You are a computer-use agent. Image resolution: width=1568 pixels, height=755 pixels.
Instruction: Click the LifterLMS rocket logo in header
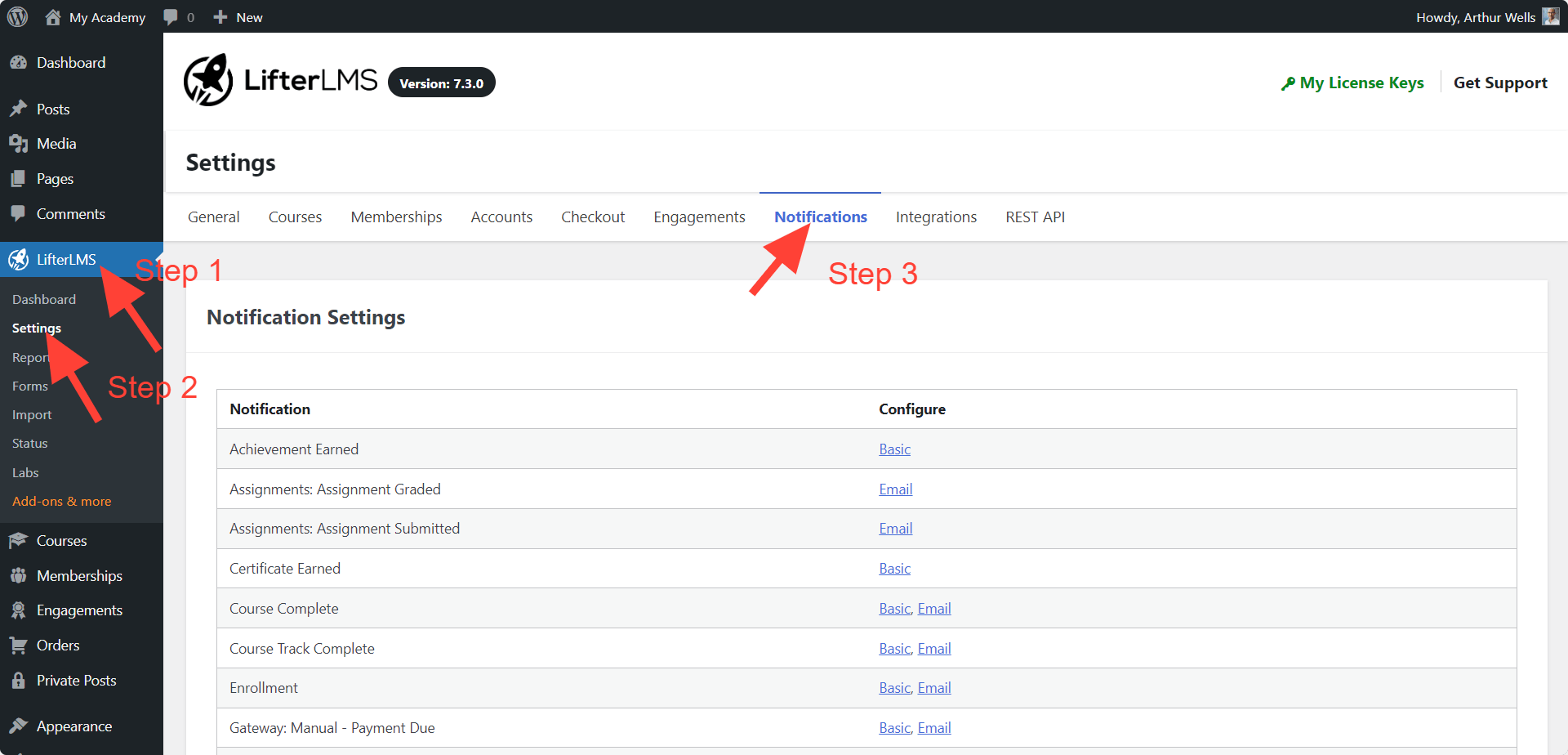[x=208, y=80]
